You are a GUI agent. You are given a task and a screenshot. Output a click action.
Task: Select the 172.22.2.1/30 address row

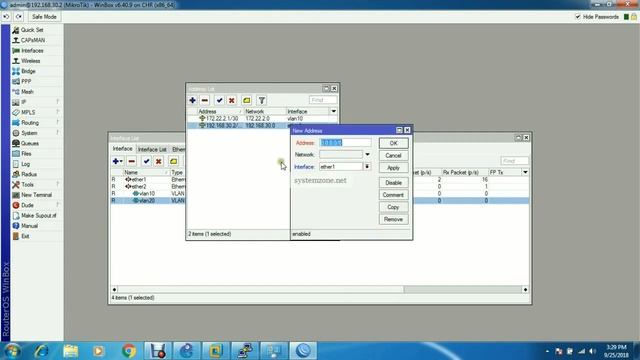click(x=262, y=118)
